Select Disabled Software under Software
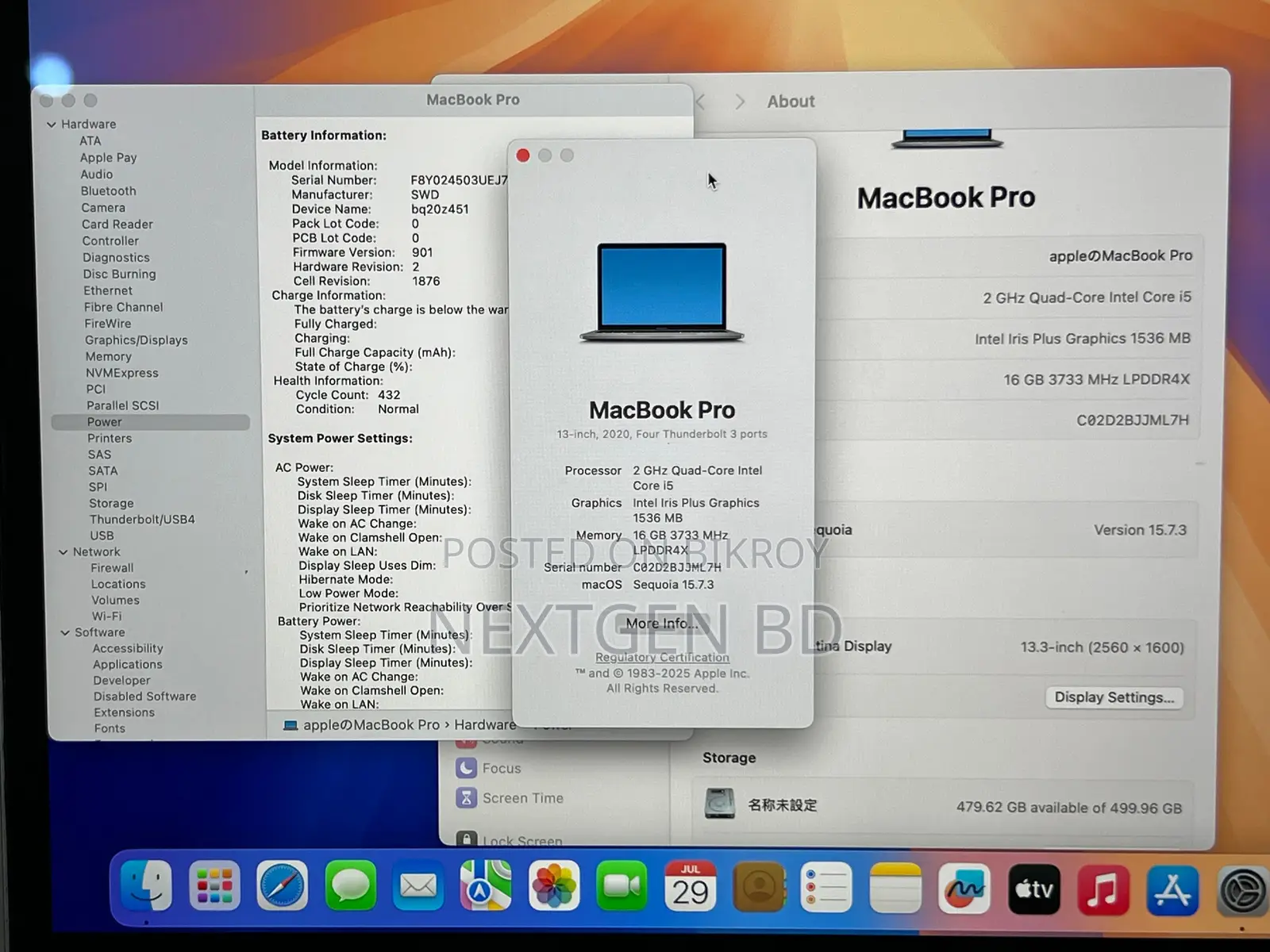The height and width of the screenshot is (952, 1270). 144,697
